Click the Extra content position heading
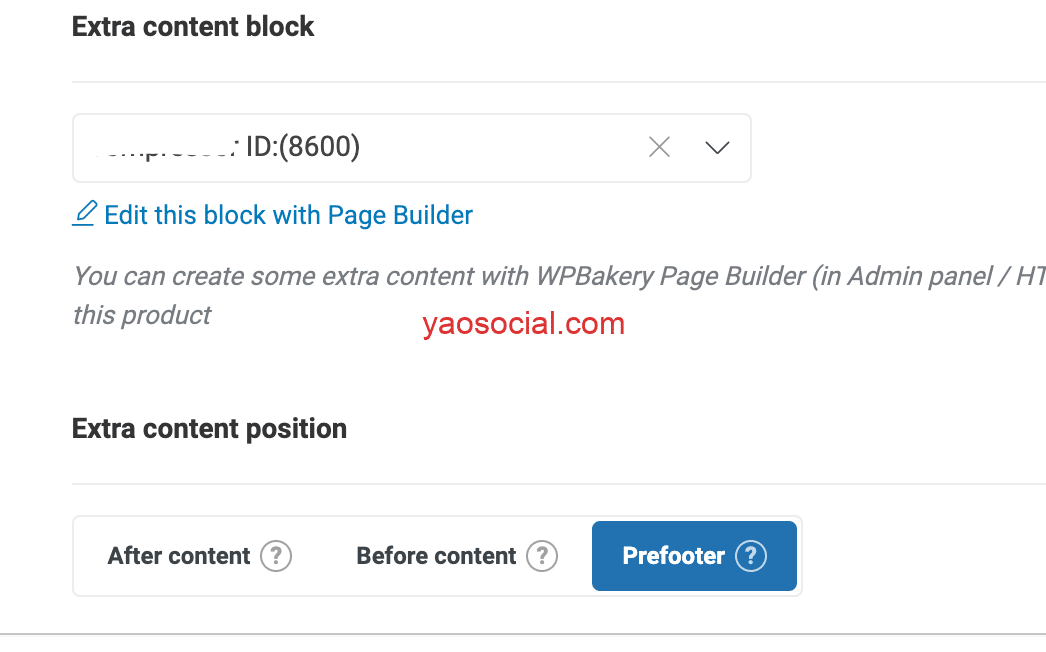This screenshot has height=652, width=1046. 209,429
